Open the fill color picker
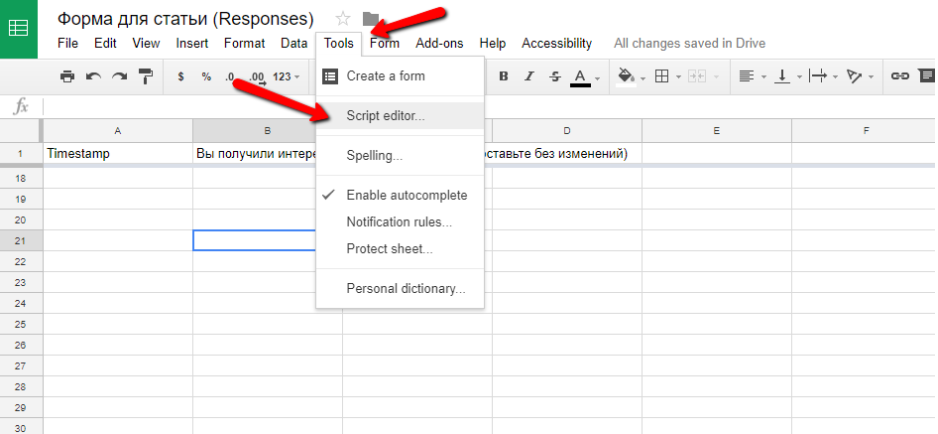This screenshot has width=938, height=434. click(630, 76)
